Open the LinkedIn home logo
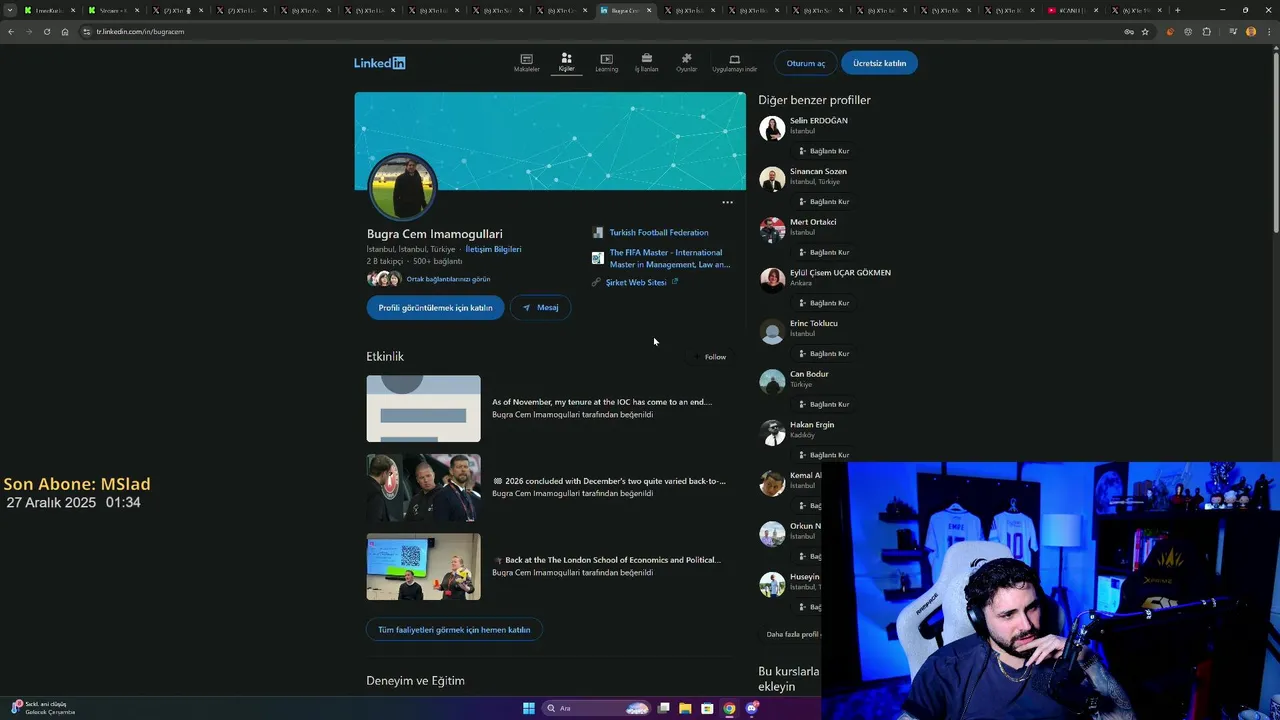 point(379,63)
